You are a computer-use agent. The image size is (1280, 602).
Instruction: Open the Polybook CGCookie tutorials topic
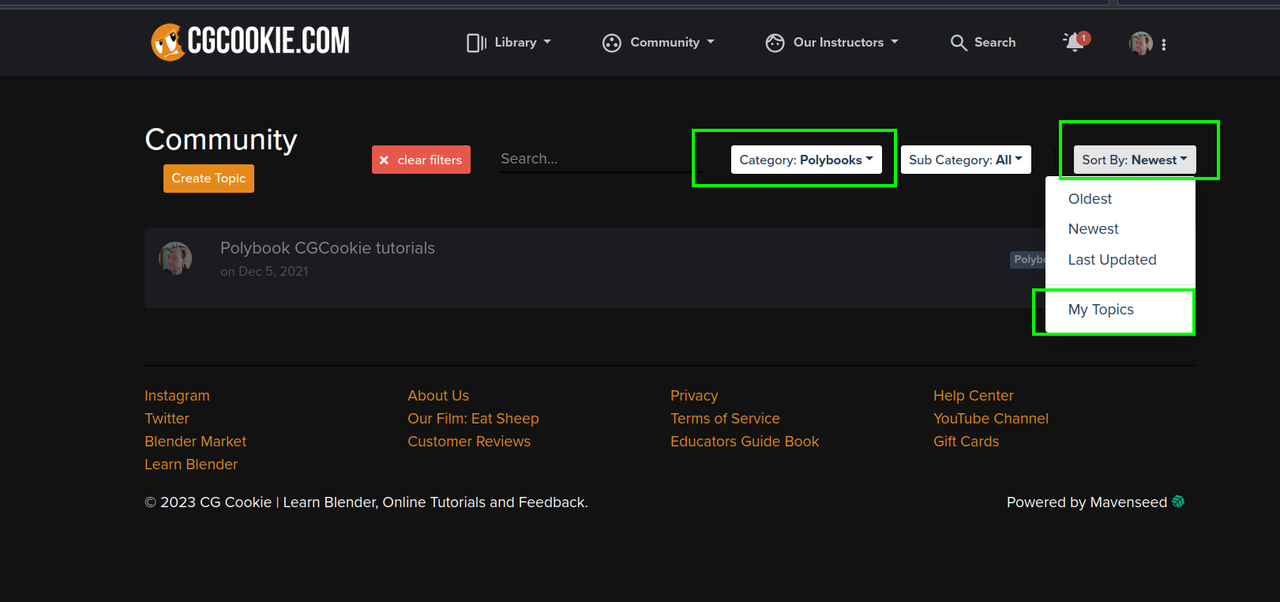tap(328, 248)
